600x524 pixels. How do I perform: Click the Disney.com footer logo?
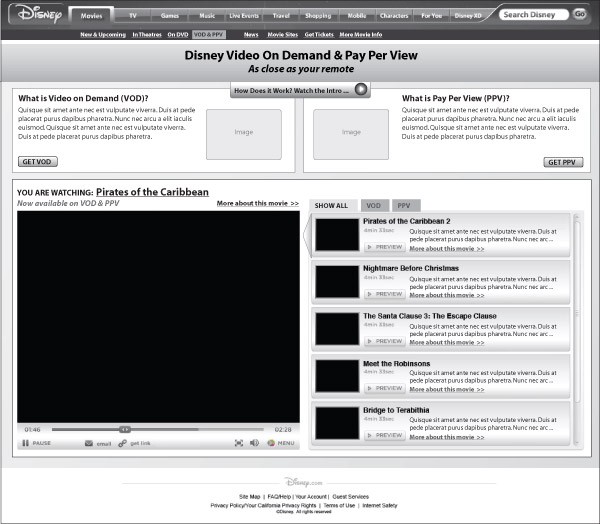tap(303, 482)
